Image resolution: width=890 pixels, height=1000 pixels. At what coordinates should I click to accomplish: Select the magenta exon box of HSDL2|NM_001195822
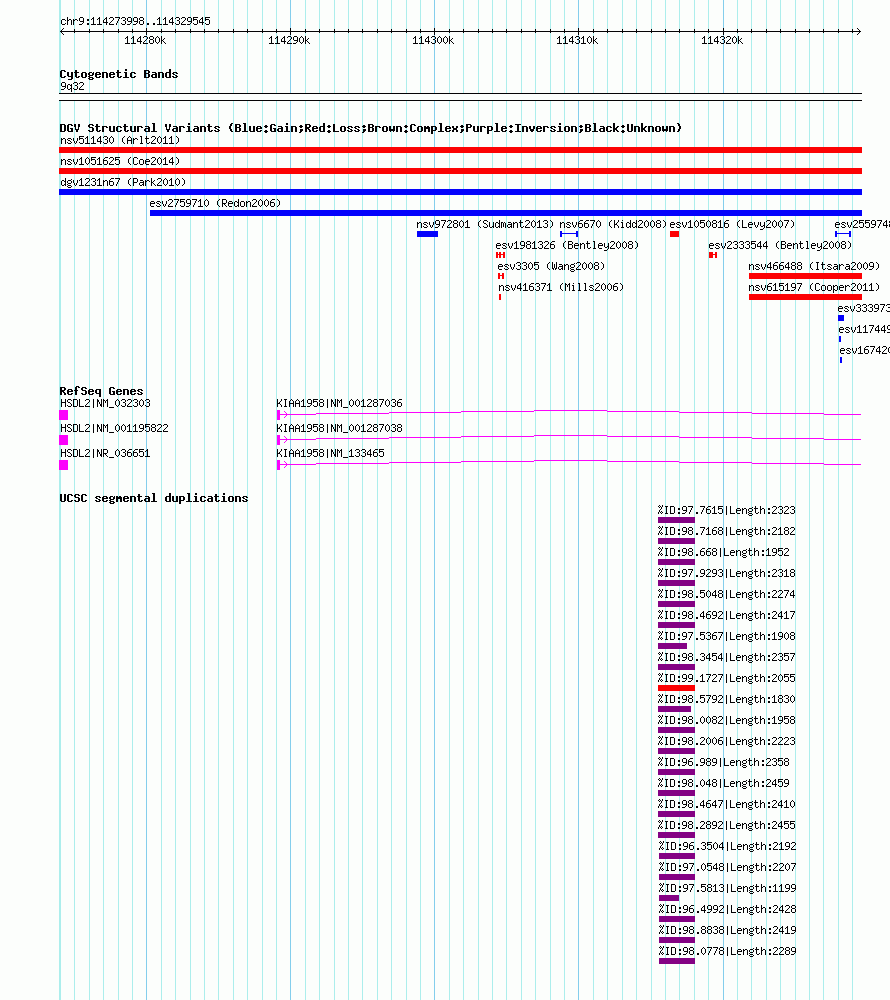click(x=64, y=440)
